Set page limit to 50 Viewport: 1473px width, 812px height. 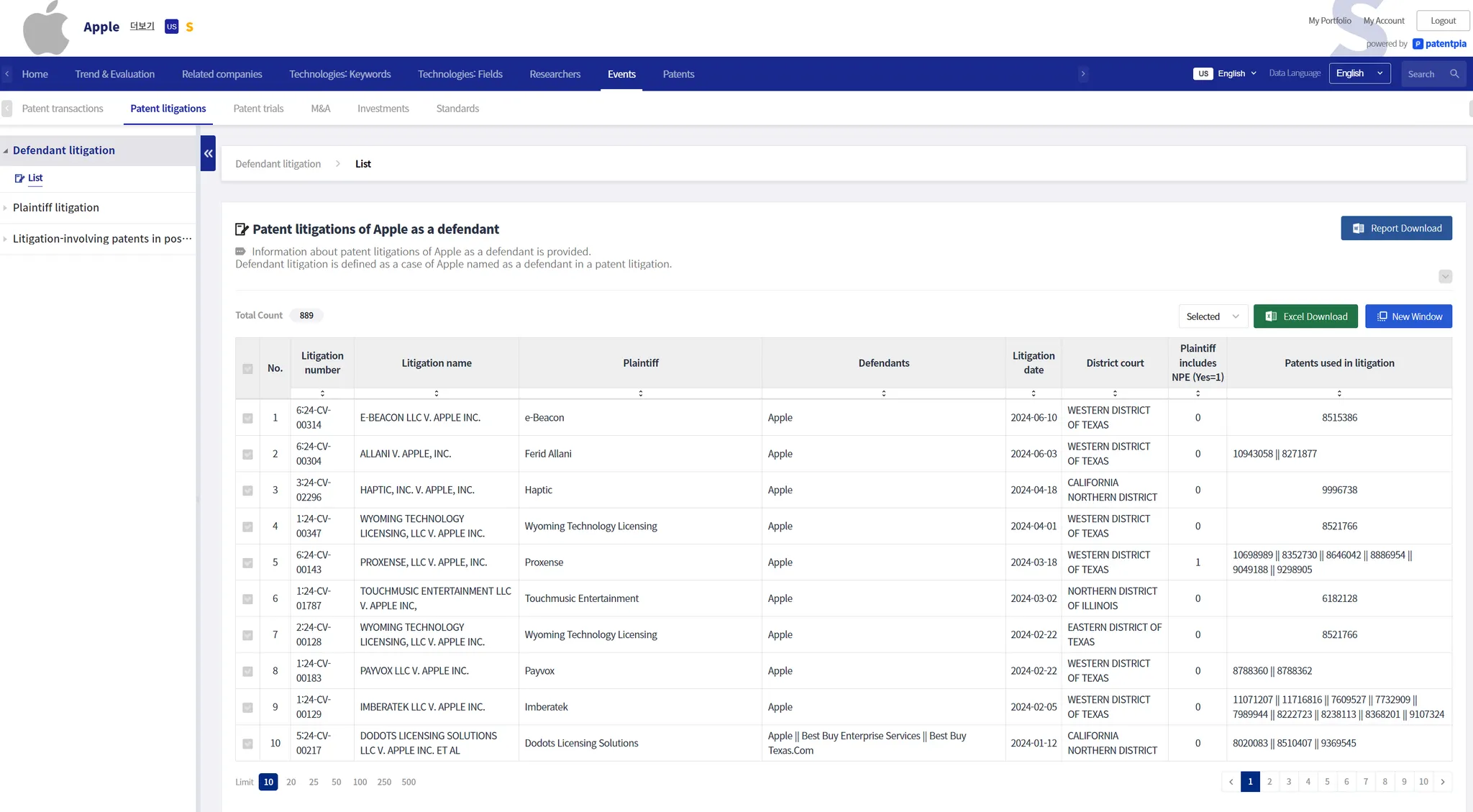tap(336, 782)
